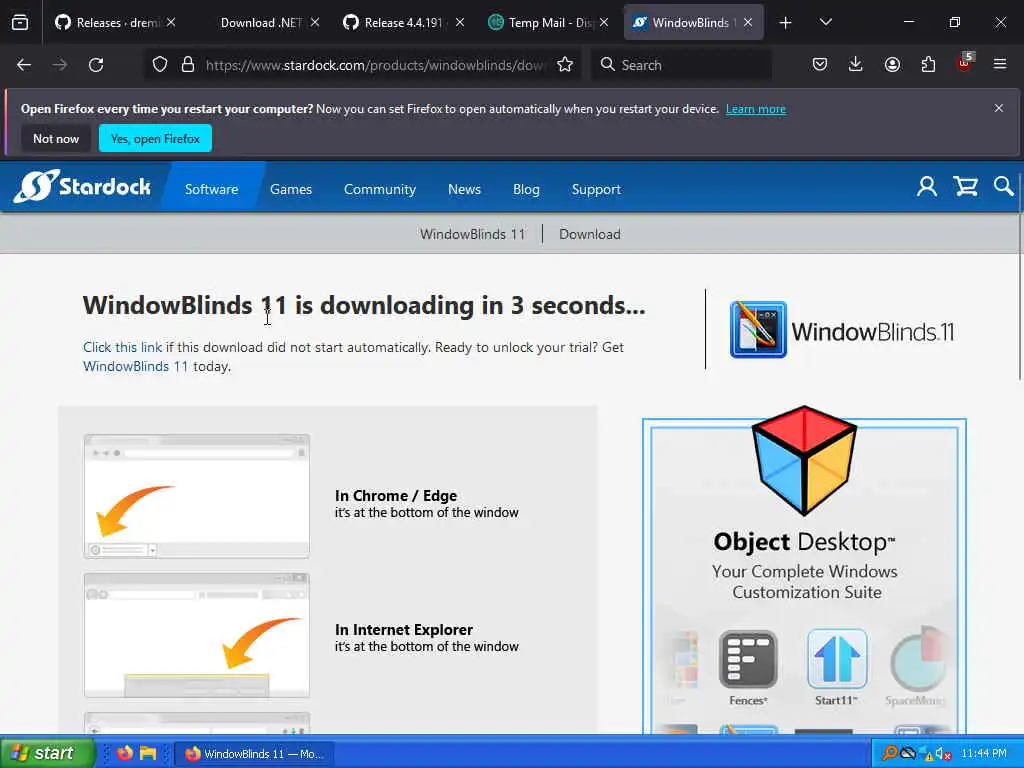Close the Temp Mail tab
This screenshot has width=1024, height=768.
[603, 23]
